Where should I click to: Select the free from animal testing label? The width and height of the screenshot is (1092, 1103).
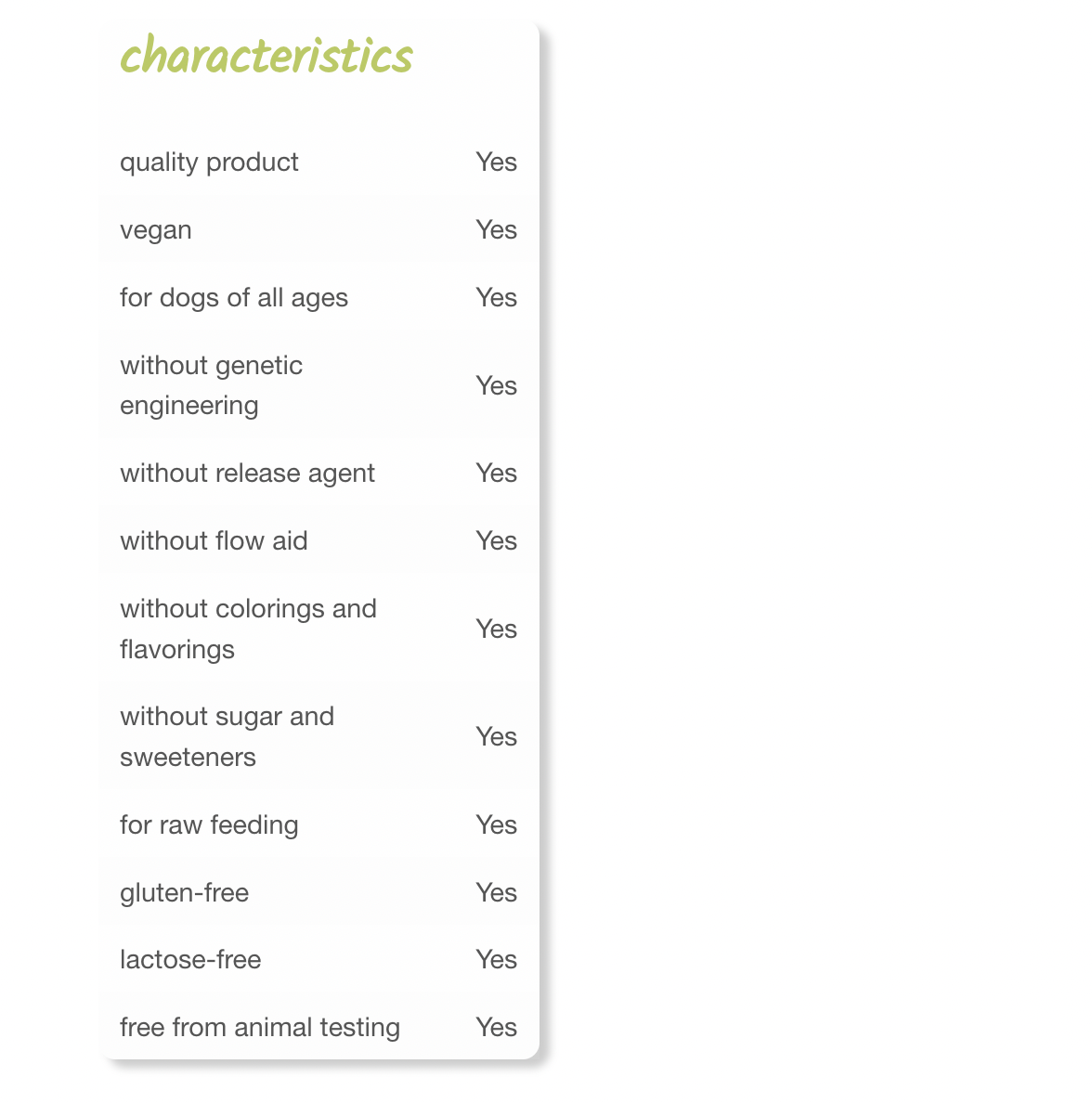[260, 1028]
